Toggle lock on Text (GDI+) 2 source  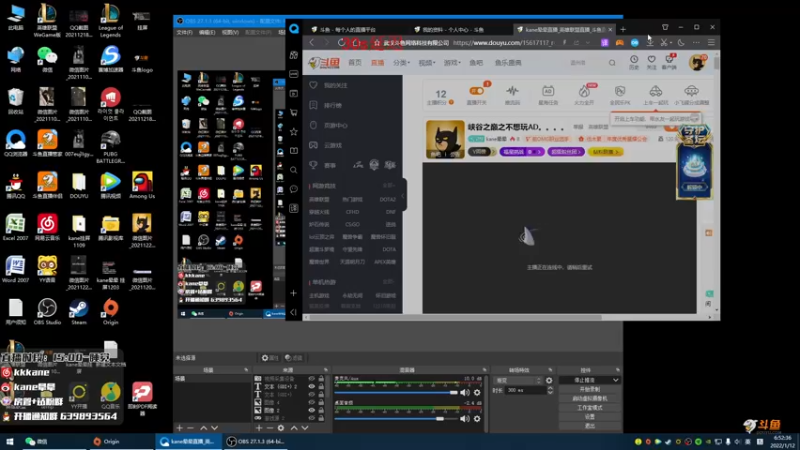point(321,386)
